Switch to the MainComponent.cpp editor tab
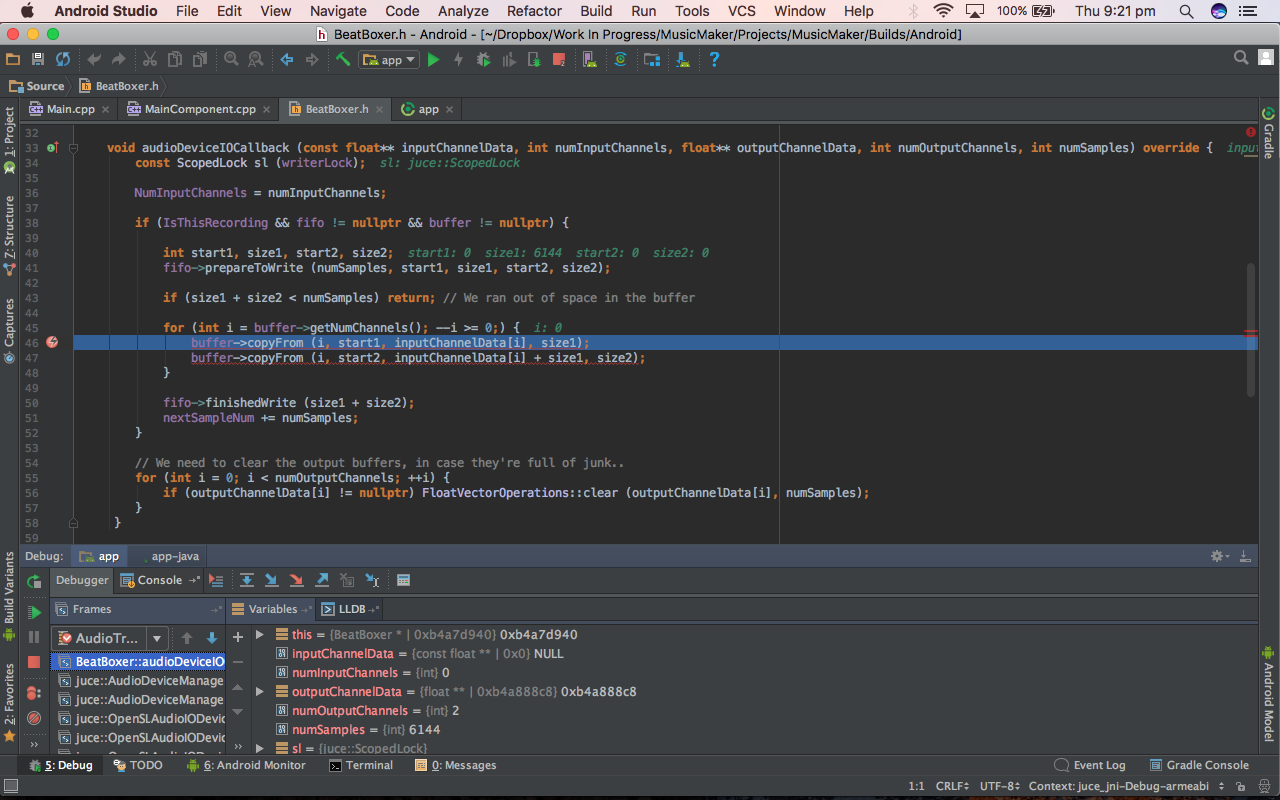Screen dimensions: 1280x800 (200, 109)
